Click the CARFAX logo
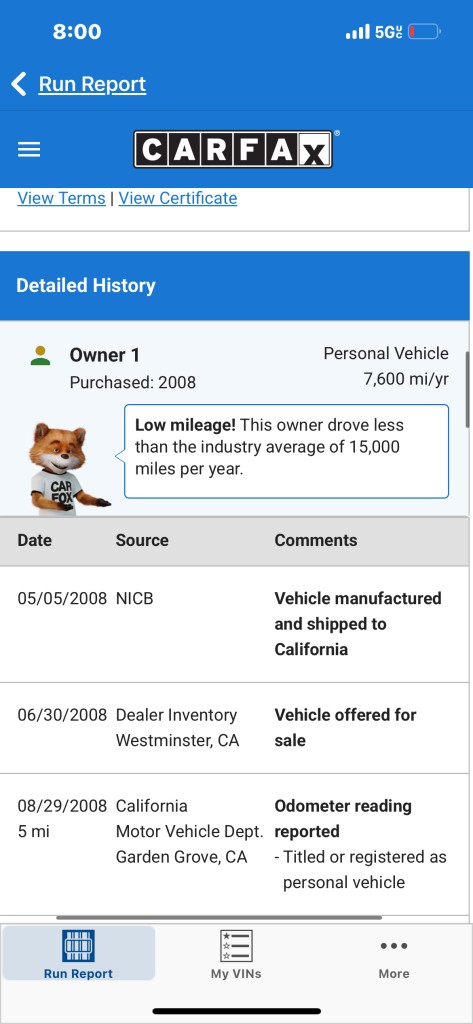This screenshot has width=473, height=1024. click(x=234, y=150)
